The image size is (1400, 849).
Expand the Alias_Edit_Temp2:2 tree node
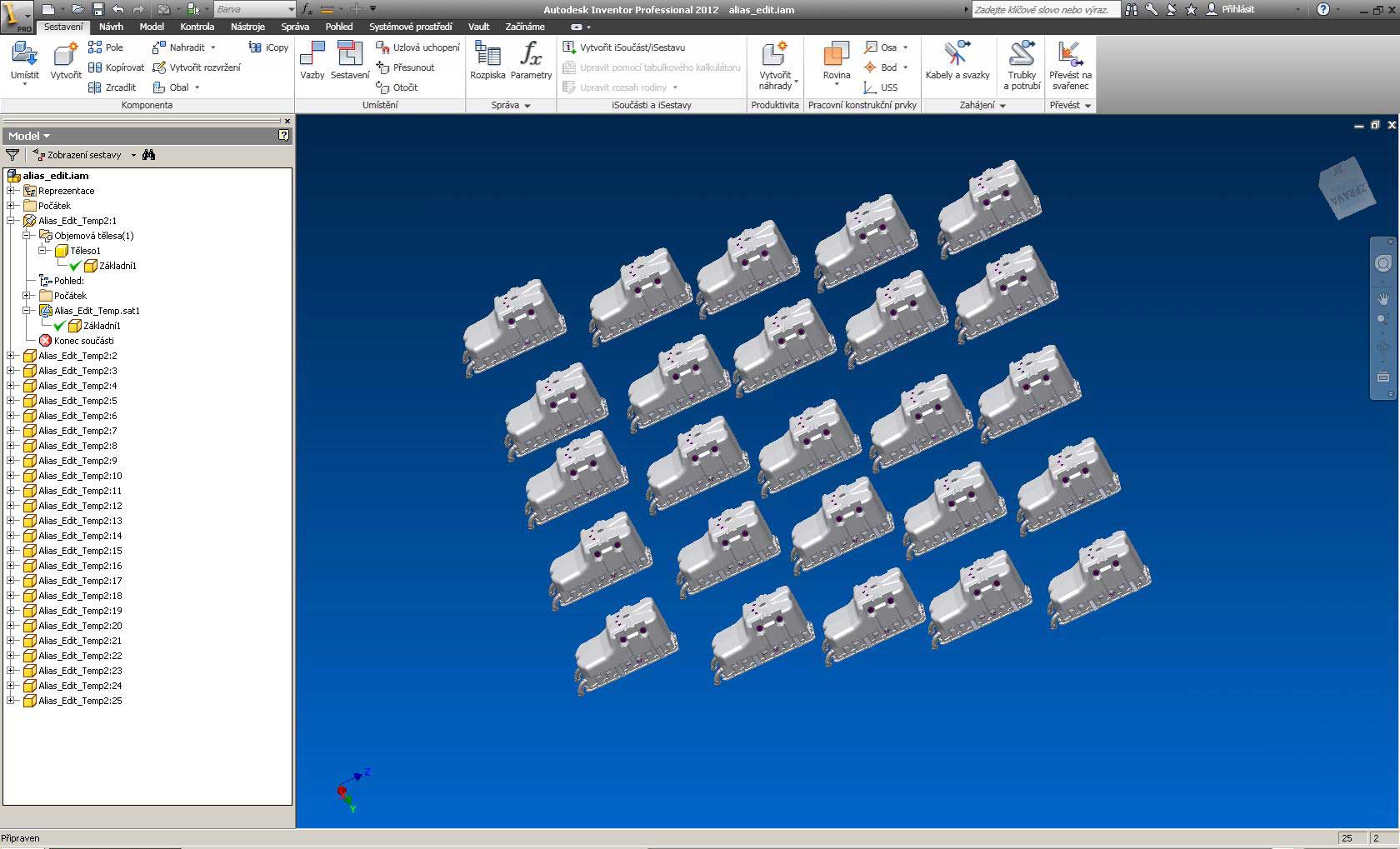tap(11, 356)
